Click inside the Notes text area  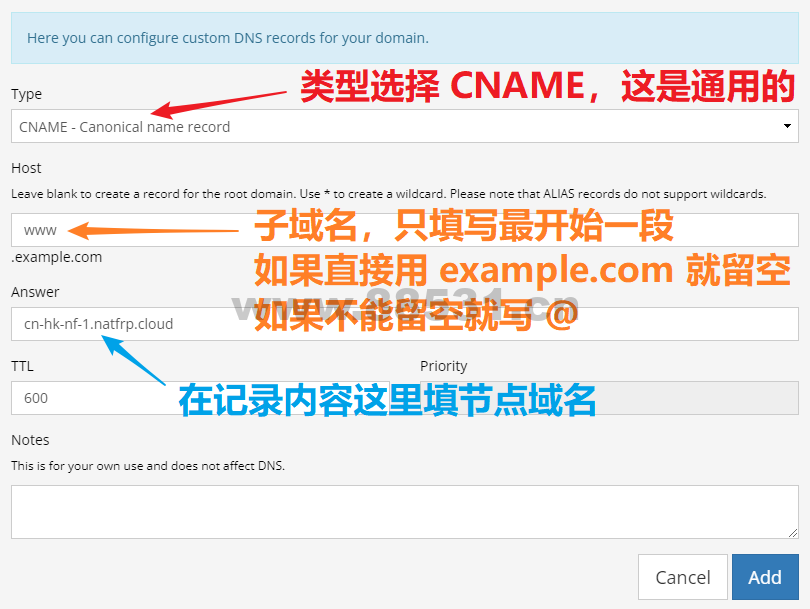tap(404, 512)
